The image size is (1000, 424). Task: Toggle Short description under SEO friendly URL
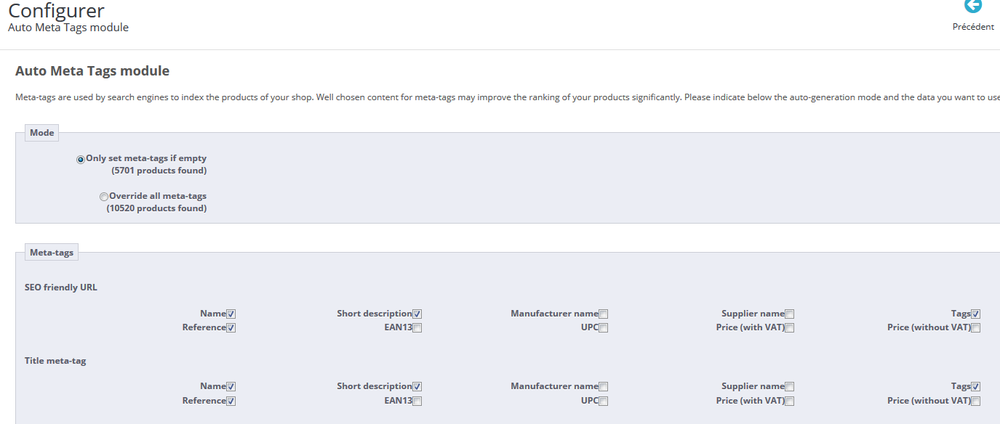417,314
